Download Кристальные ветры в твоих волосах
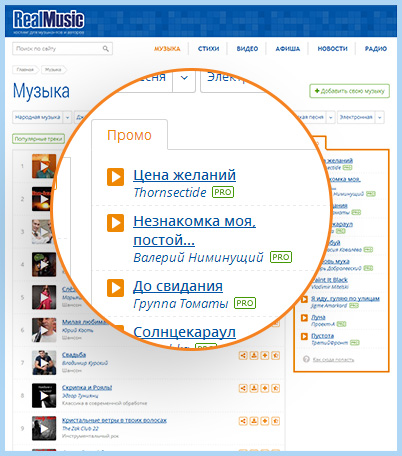The image size is (402, 456). (x=254, y=421)
